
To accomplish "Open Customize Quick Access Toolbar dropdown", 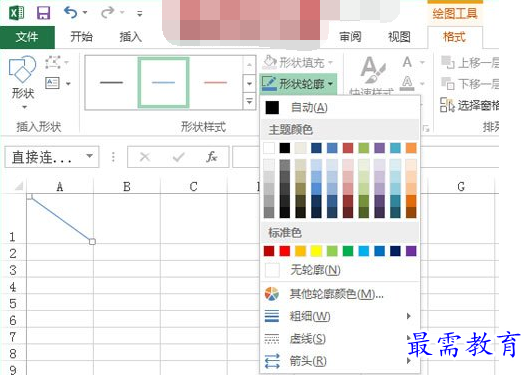I will coord(139,14).
